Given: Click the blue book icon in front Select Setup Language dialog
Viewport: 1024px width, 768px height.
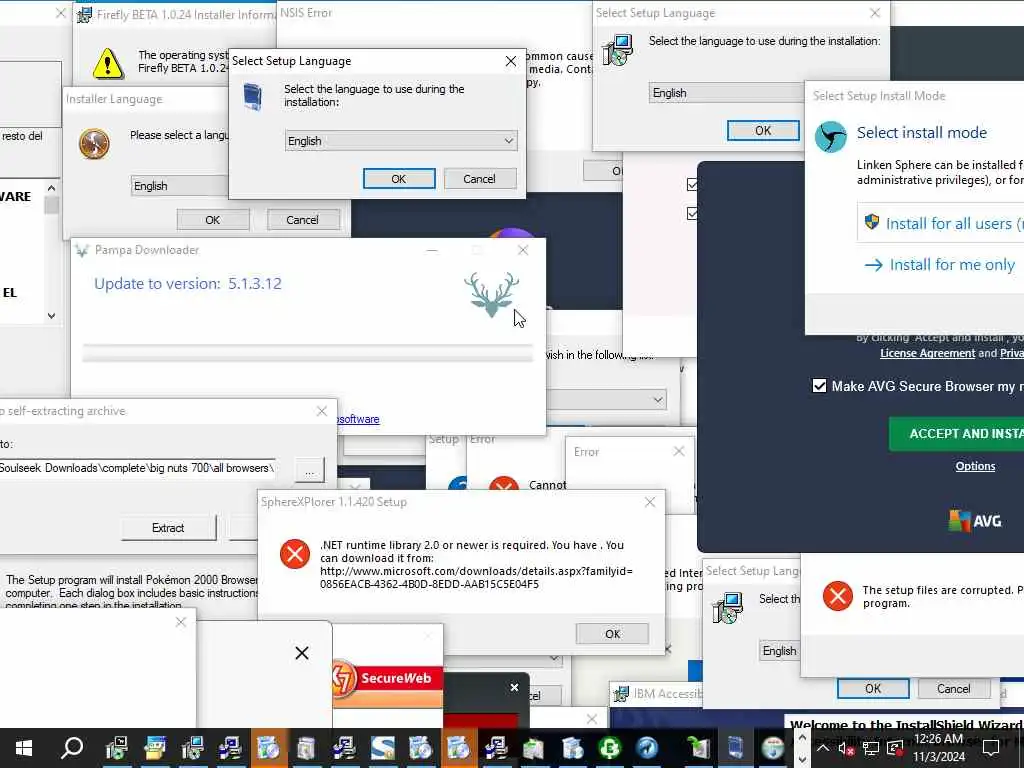Looking at the screenshot, I should click(x=253, y=97).
